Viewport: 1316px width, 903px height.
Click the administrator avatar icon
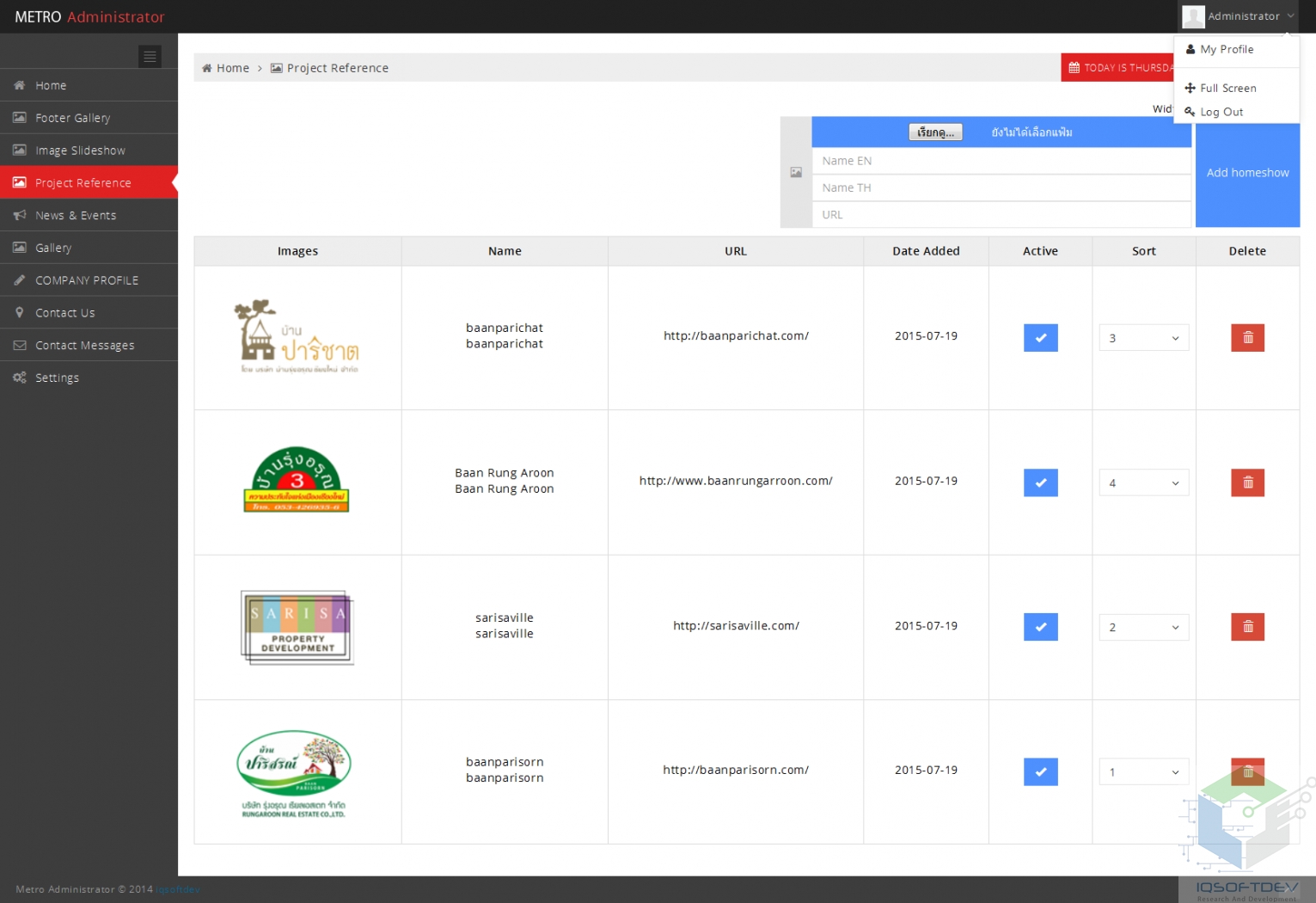[1193, 16]
